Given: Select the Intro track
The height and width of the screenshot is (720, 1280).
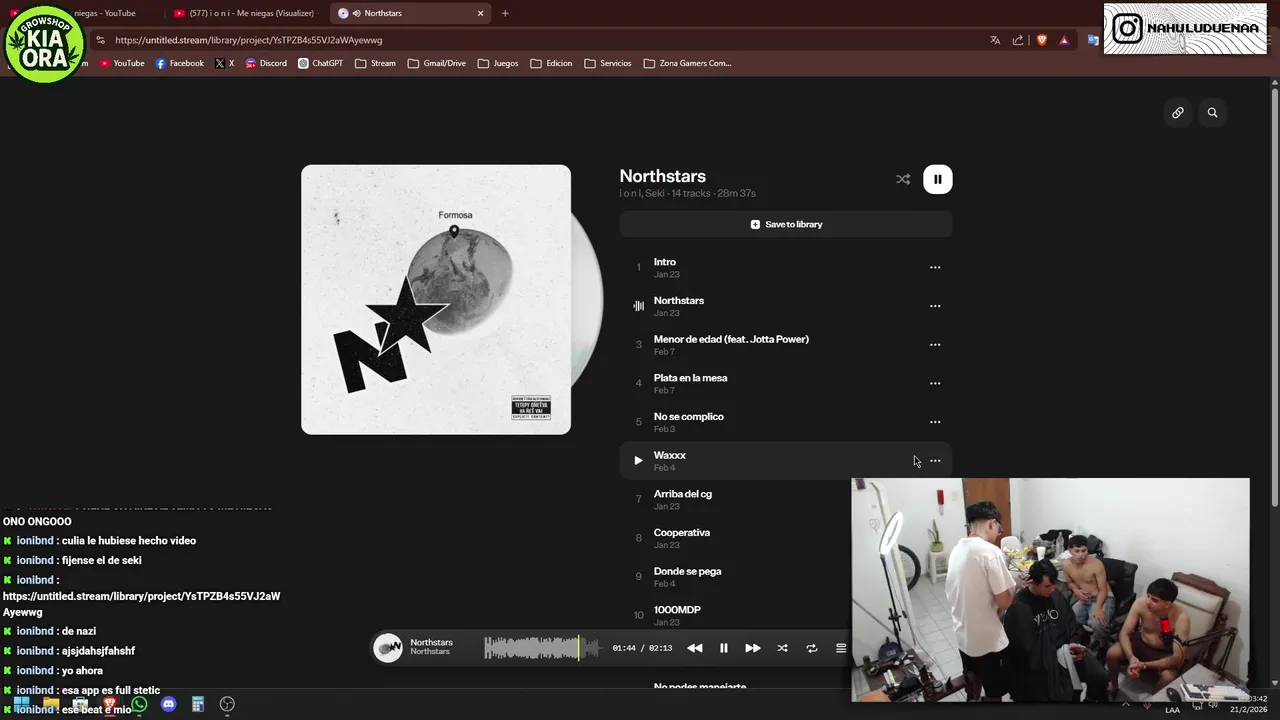Looking at the screenshot, I should coord(786,267).
